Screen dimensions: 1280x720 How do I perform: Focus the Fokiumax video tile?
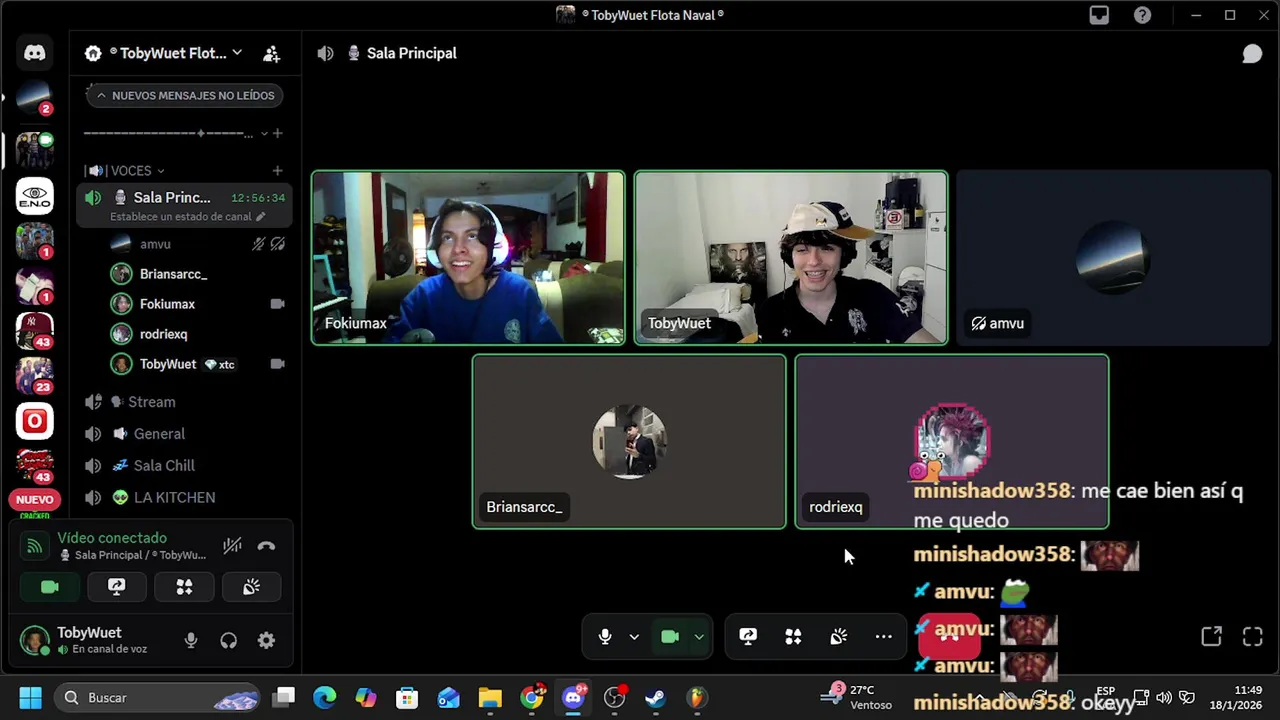468,258
